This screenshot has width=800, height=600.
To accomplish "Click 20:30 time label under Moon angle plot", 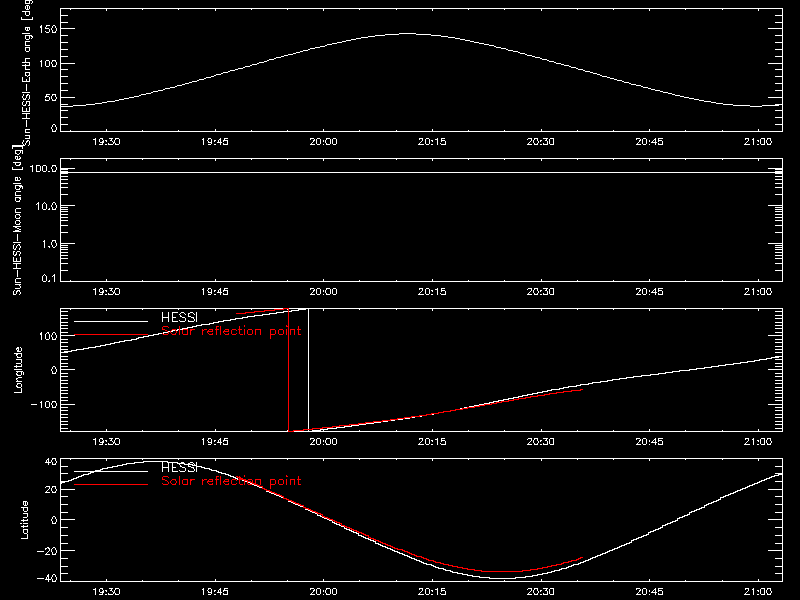I will click(x=541, y=292).
